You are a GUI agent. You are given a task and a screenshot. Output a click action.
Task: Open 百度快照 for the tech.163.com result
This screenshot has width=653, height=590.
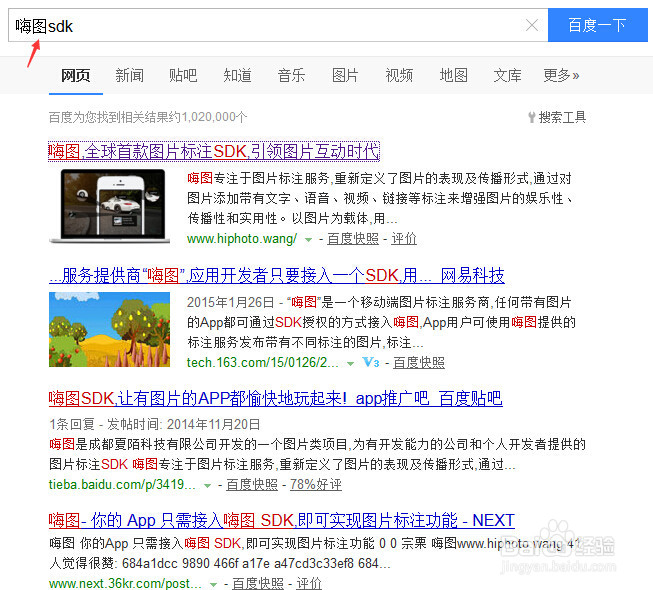point(419,362)
